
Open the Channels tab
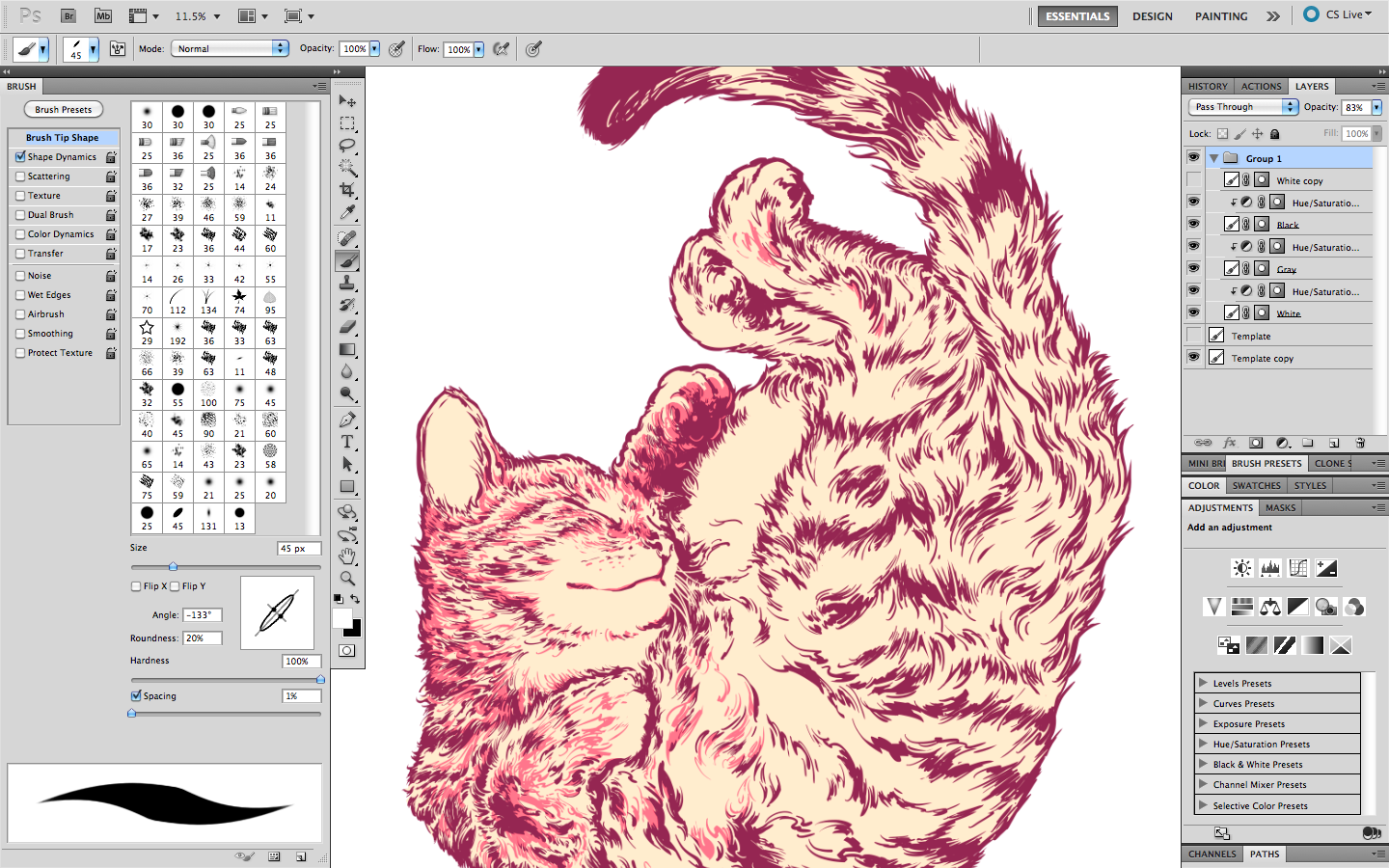(1212, 854)
